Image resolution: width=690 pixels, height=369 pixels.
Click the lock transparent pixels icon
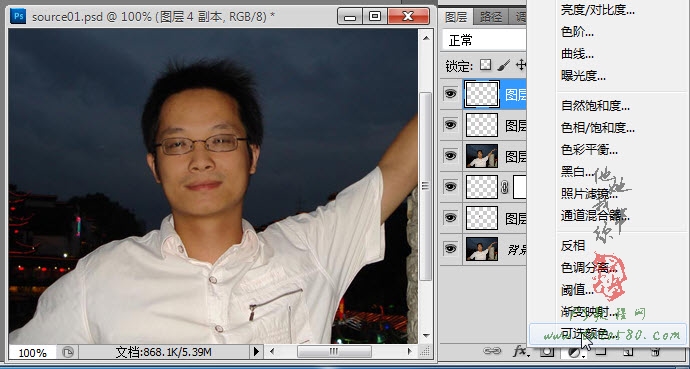click(485, 66)
